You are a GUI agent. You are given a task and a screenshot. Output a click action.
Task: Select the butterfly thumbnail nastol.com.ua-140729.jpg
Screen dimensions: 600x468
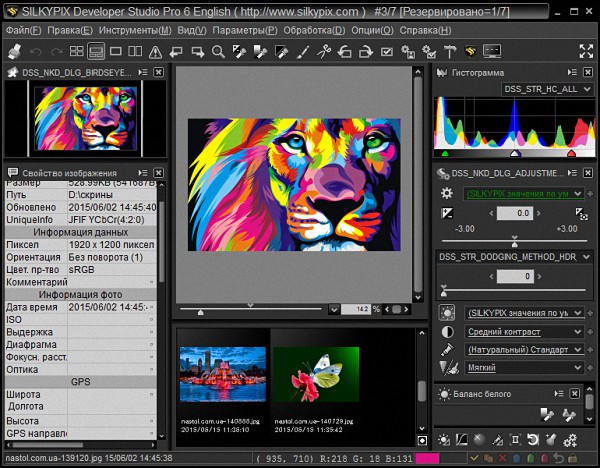click(316, 374)
